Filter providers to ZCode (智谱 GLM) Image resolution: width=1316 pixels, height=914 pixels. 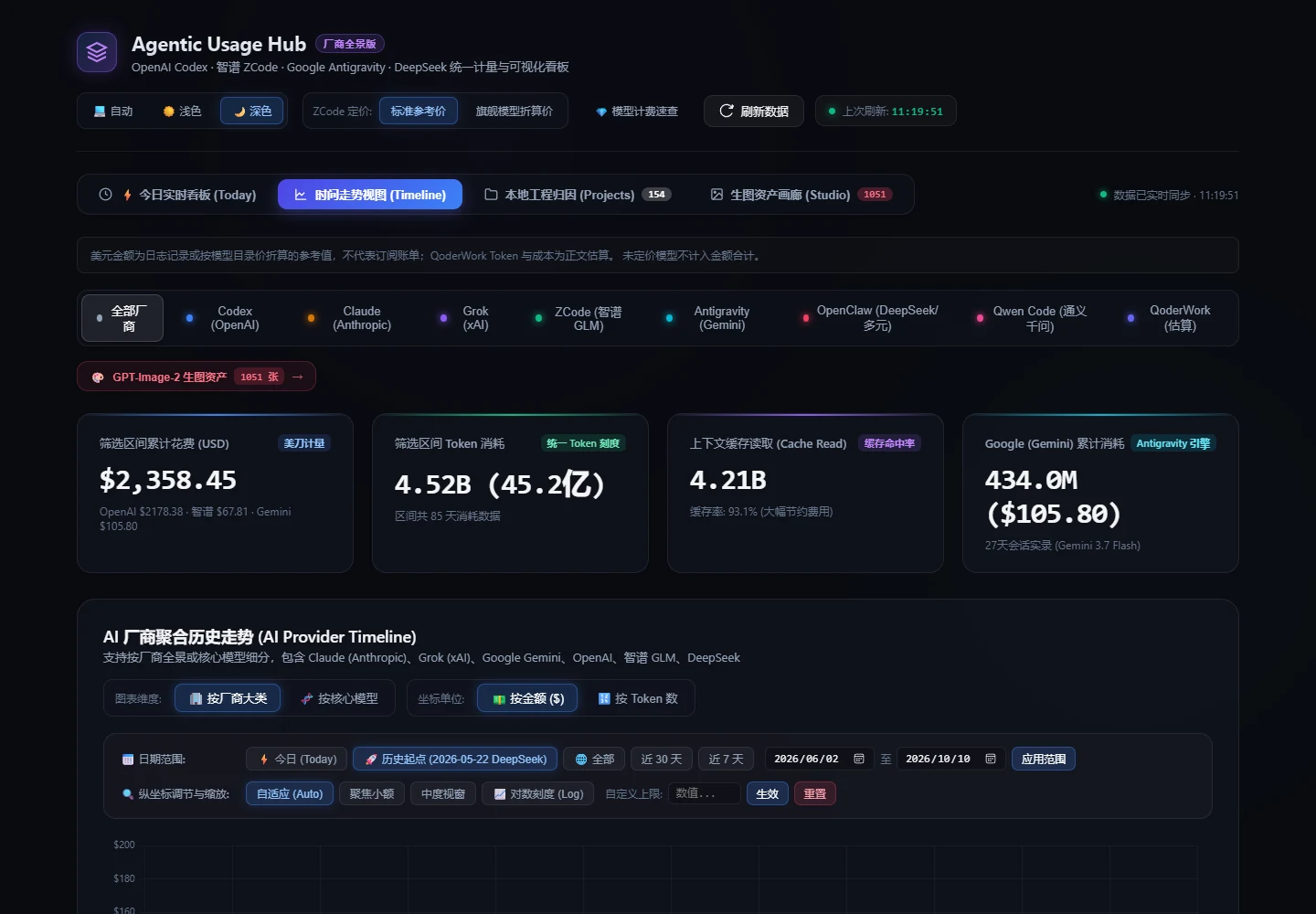tap(579, 318)
